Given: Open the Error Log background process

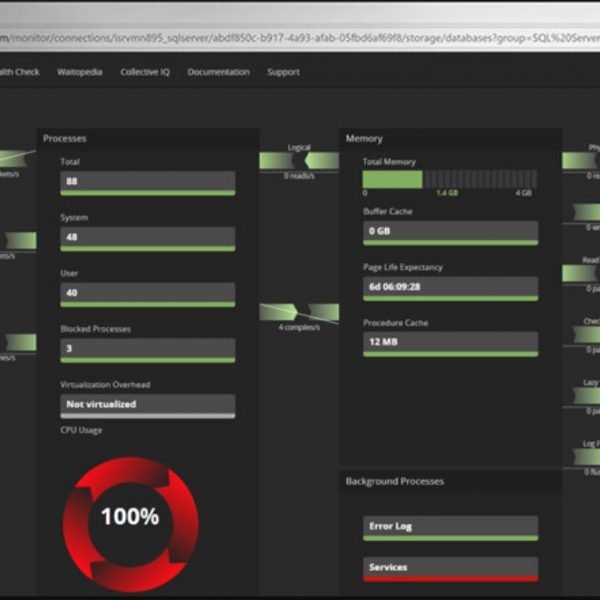Looking at the screenshot, I should pos(450,528).
